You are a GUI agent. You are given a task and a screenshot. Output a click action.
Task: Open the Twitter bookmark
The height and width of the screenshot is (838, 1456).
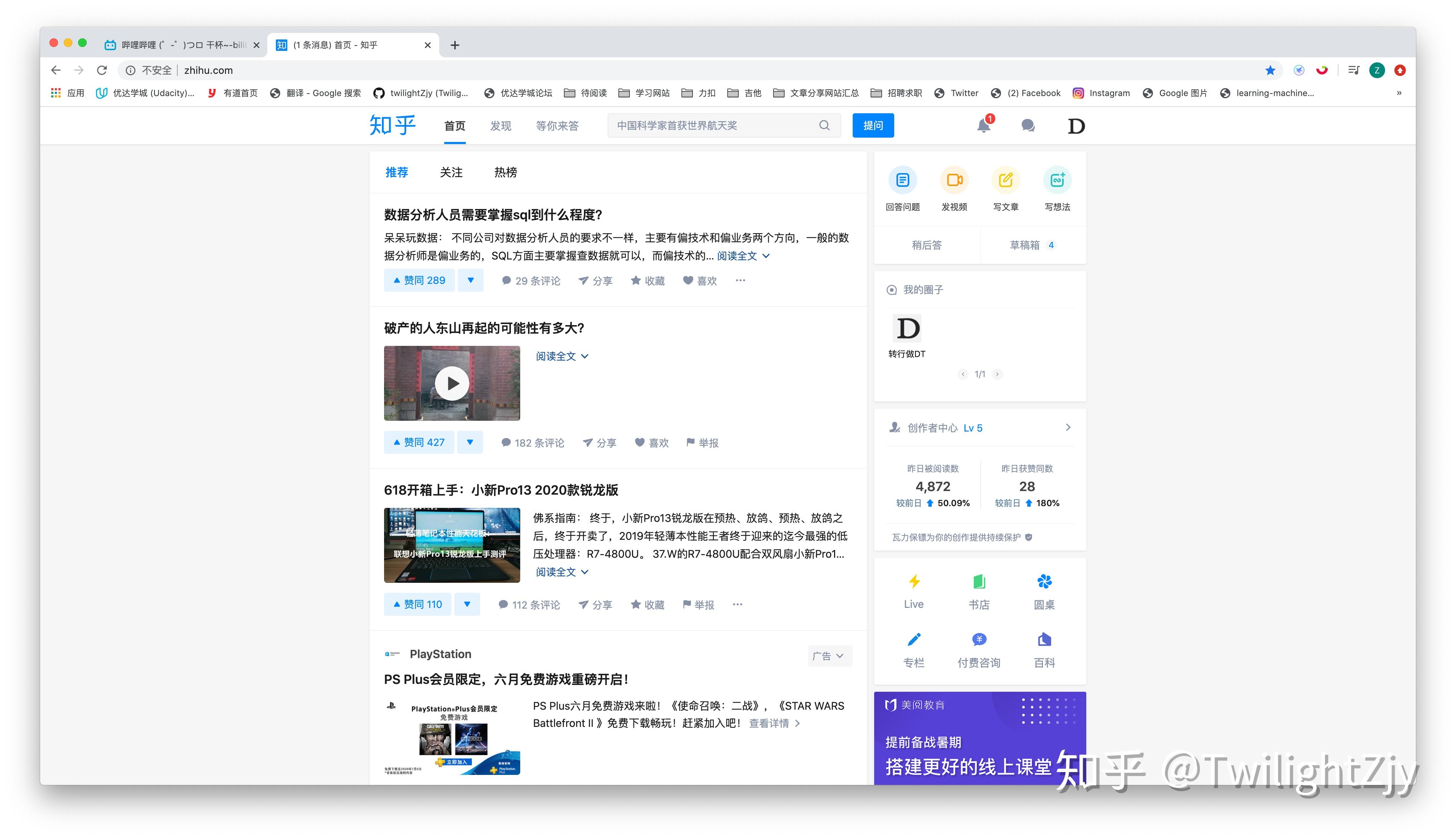tap(956, 93)
